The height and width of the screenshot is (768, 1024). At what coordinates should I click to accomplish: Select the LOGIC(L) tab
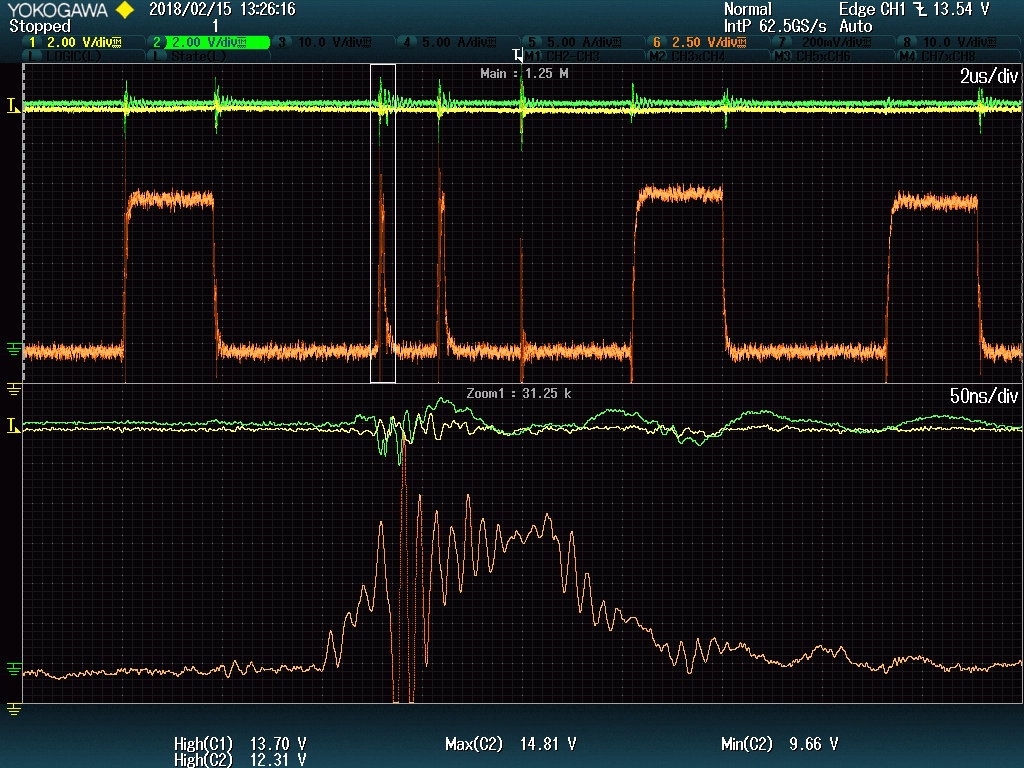tap(83, 56)
